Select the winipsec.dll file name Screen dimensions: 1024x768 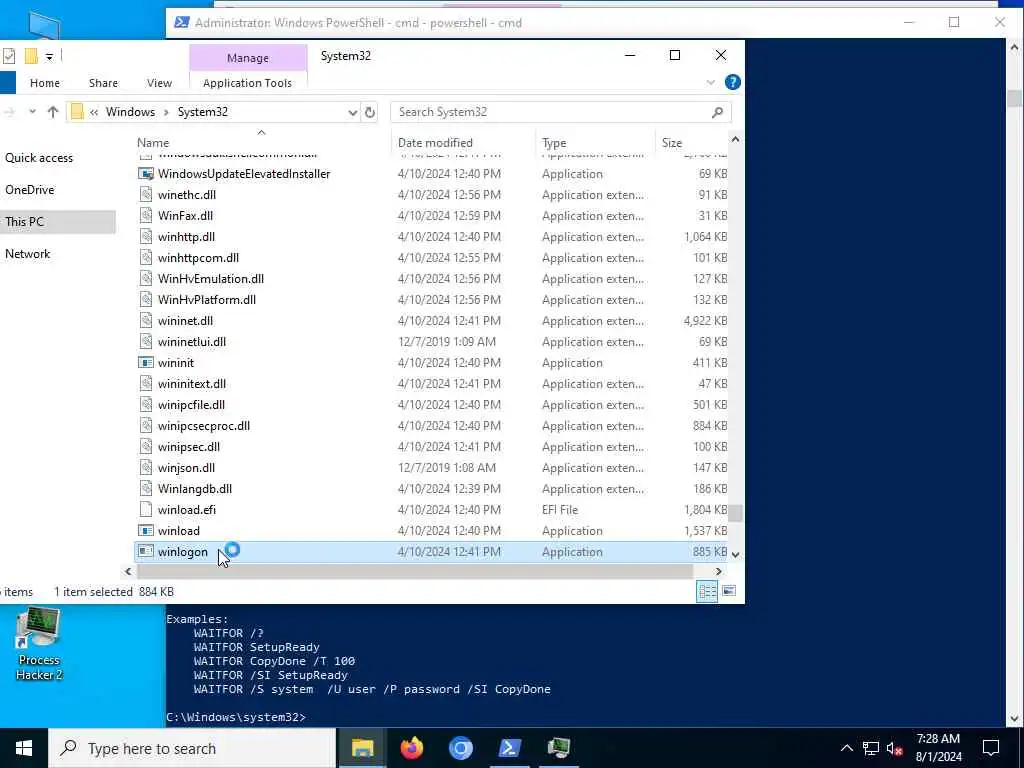click(x=189, y=447)
